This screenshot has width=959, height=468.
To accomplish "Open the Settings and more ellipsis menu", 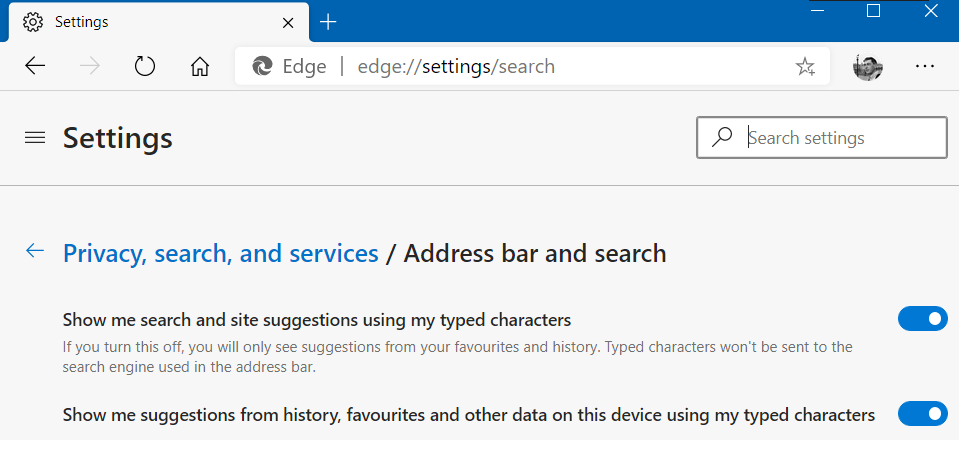I will (925, 66).
